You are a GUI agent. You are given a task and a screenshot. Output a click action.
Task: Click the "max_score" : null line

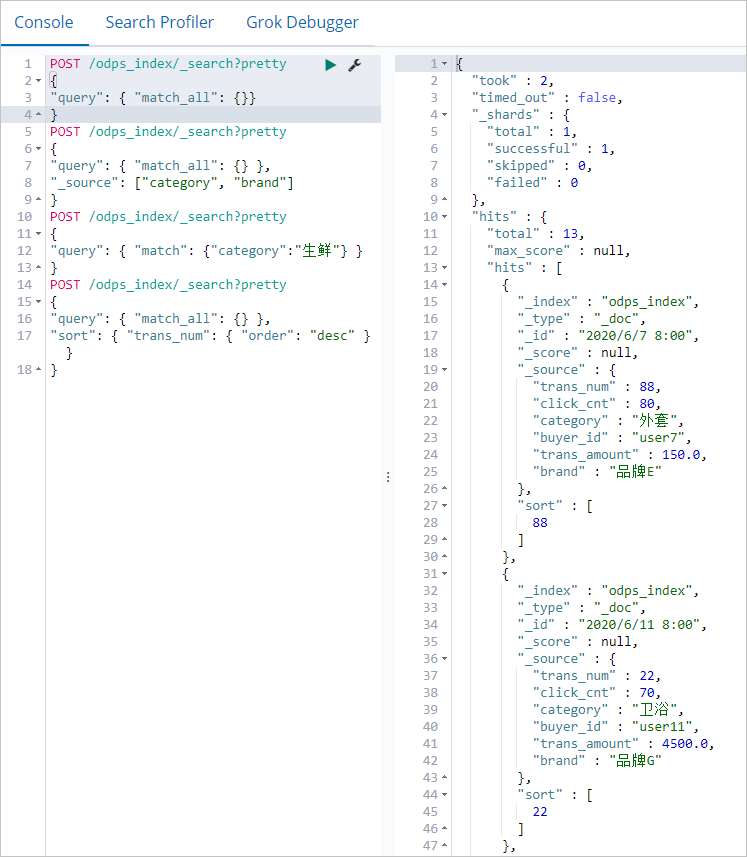tap(558, 251)
